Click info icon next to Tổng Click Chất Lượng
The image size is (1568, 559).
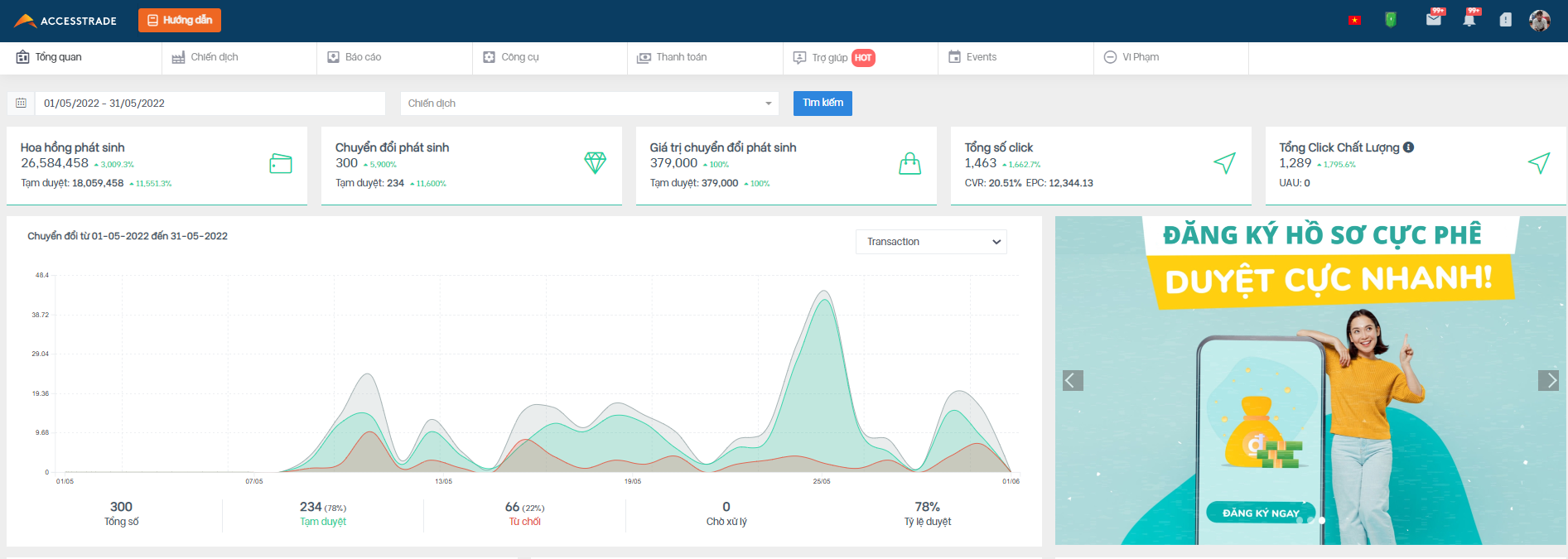(1408, 147)
